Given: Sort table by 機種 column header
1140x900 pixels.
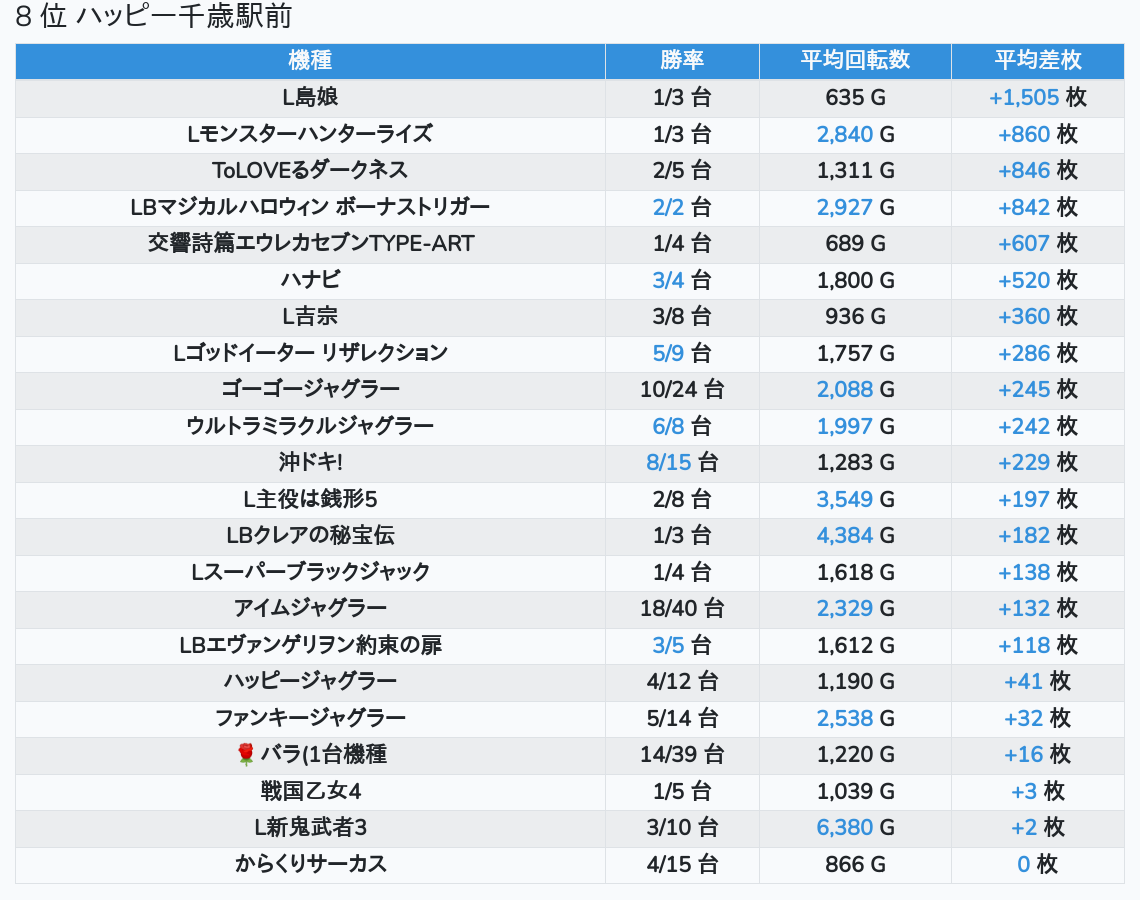Looking at the screenshot, I should point(310,60).
